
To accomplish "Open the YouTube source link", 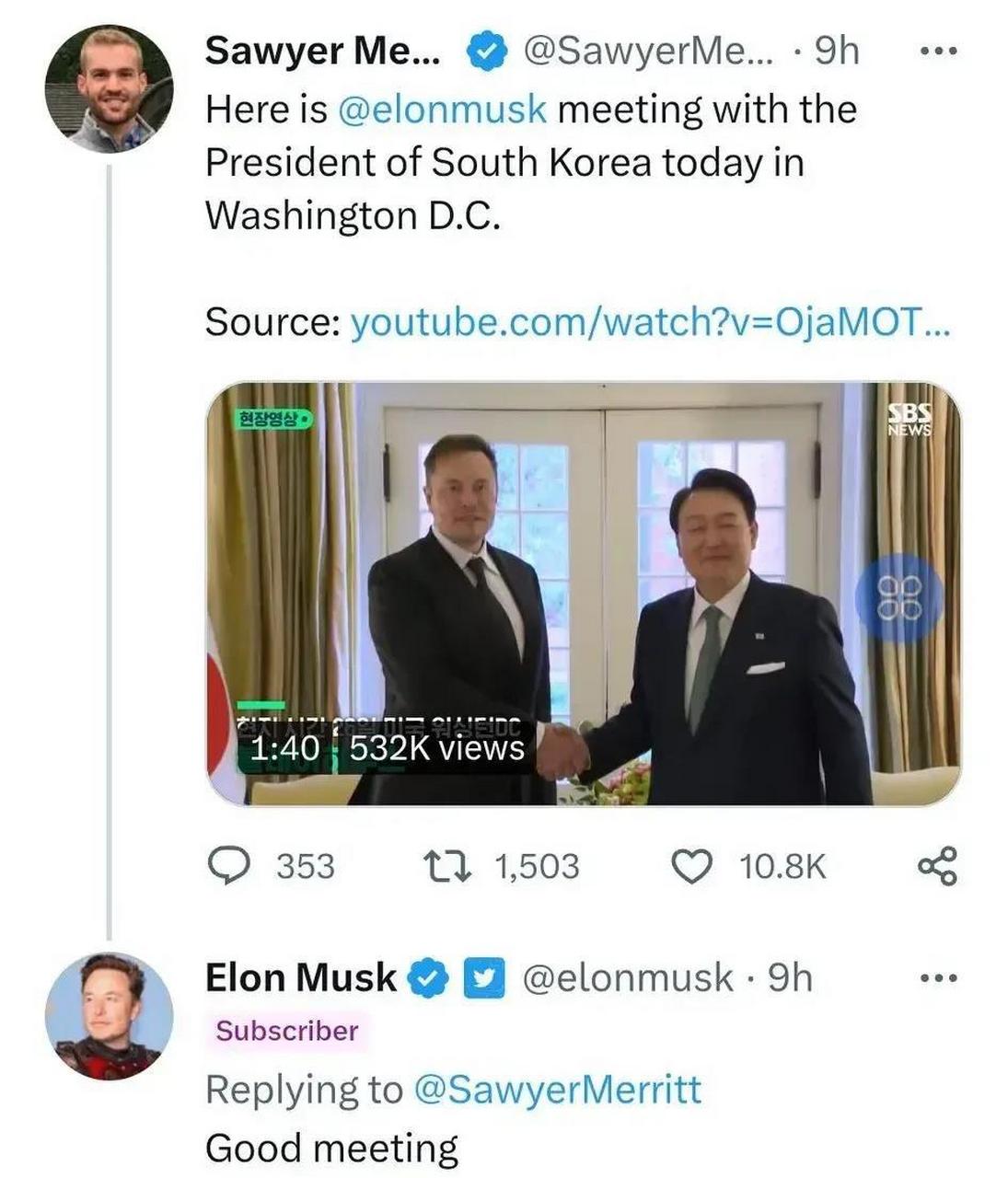I will [649, 322].
